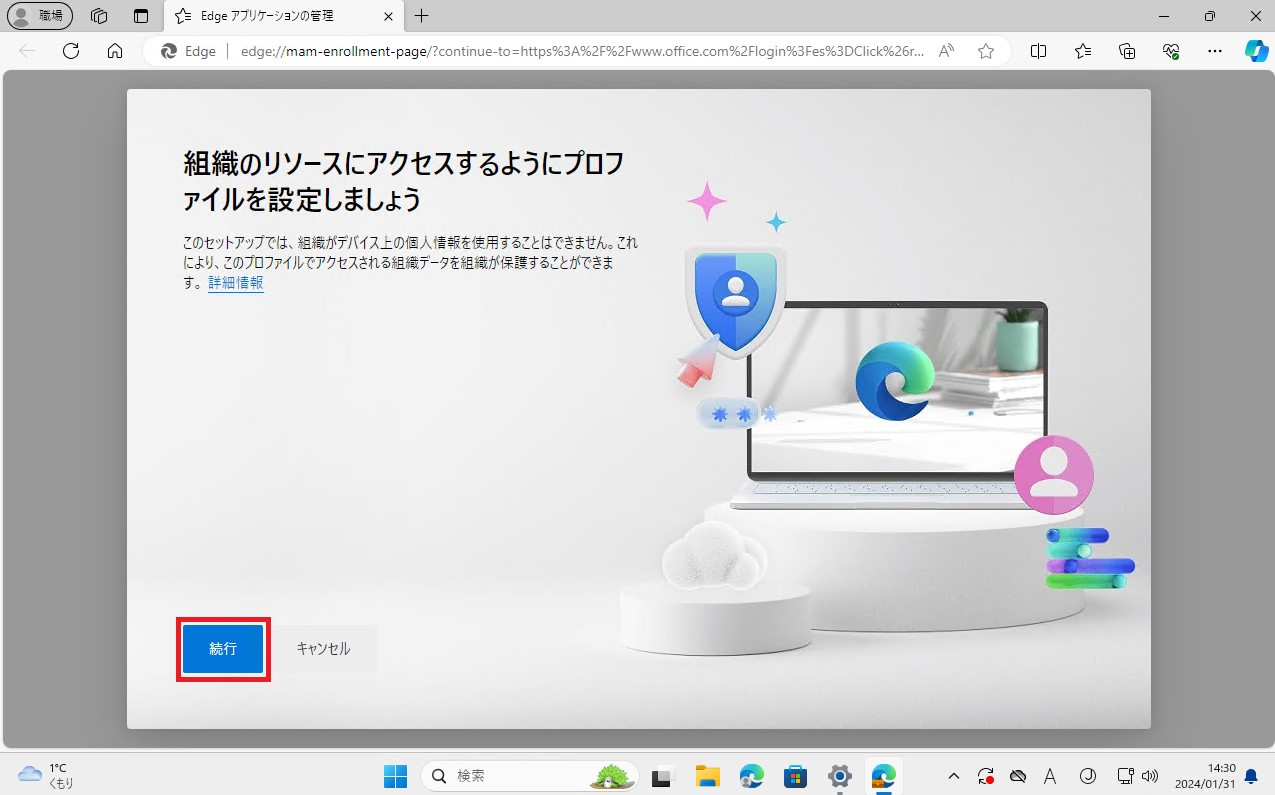1275x795 pixels.
Task: Open Settings gear in taskbar
Action: [840, 776]
